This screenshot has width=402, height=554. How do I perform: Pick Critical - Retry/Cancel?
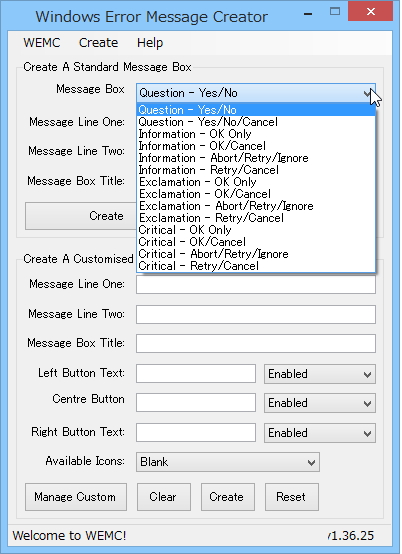point(256,266)
